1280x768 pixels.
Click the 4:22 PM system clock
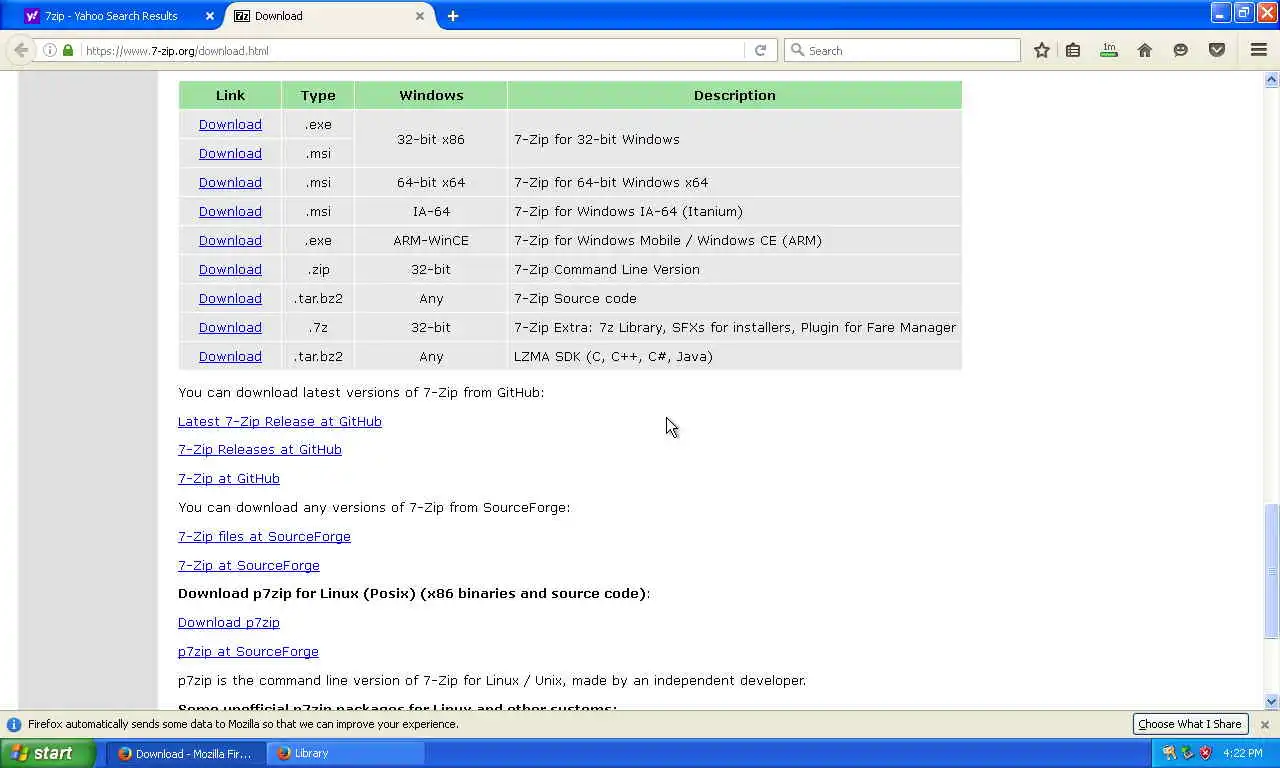(x=1243, y=753)
